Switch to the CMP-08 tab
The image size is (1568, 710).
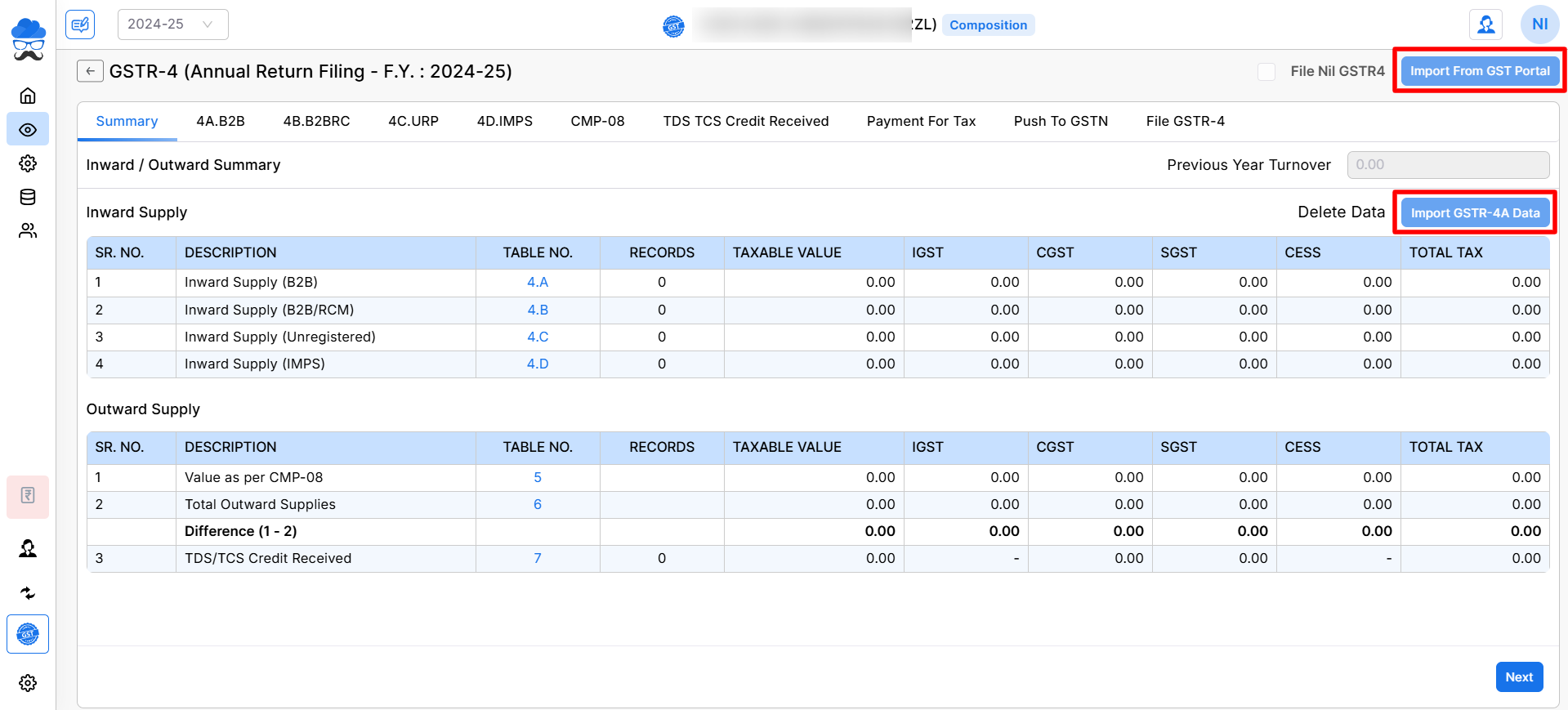[597, 121]
